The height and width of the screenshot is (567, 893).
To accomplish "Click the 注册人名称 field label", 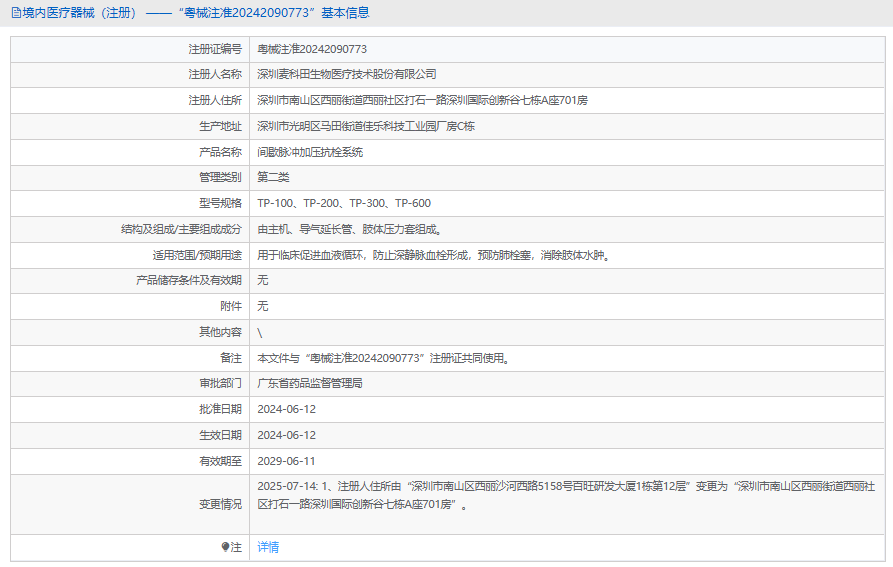I will pos(215,75).
